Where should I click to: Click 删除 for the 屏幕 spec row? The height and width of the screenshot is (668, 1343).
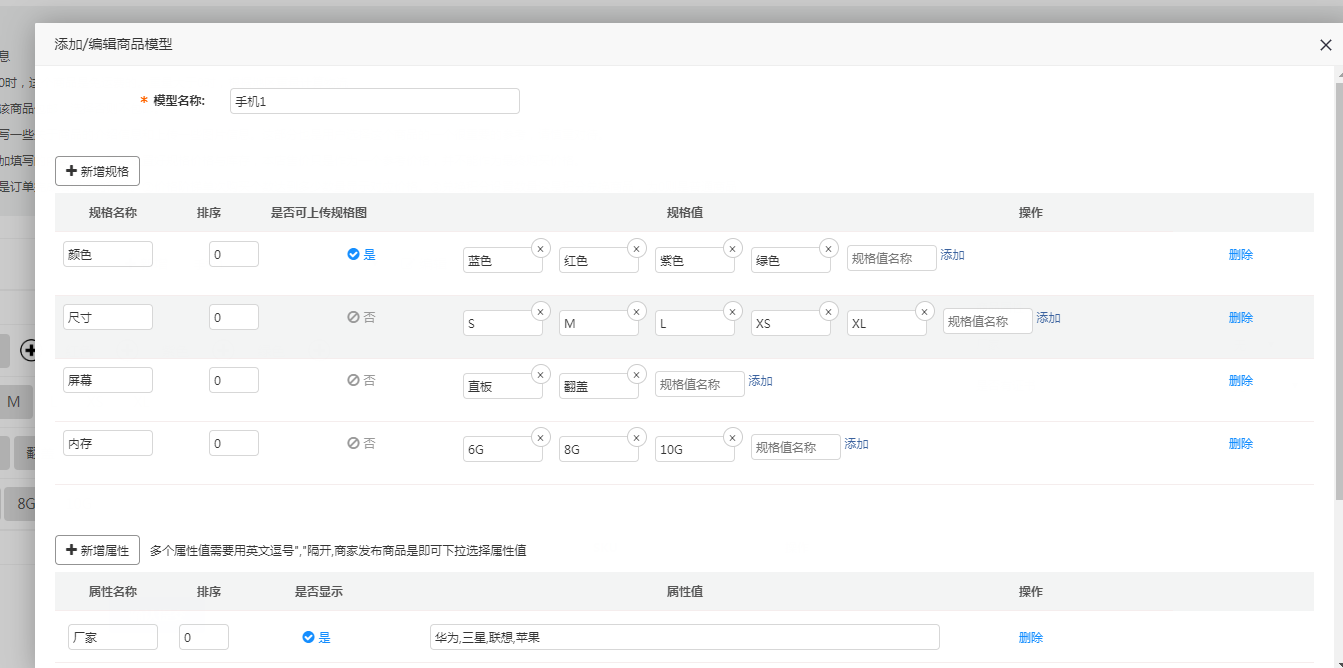tap(1240, 380)
